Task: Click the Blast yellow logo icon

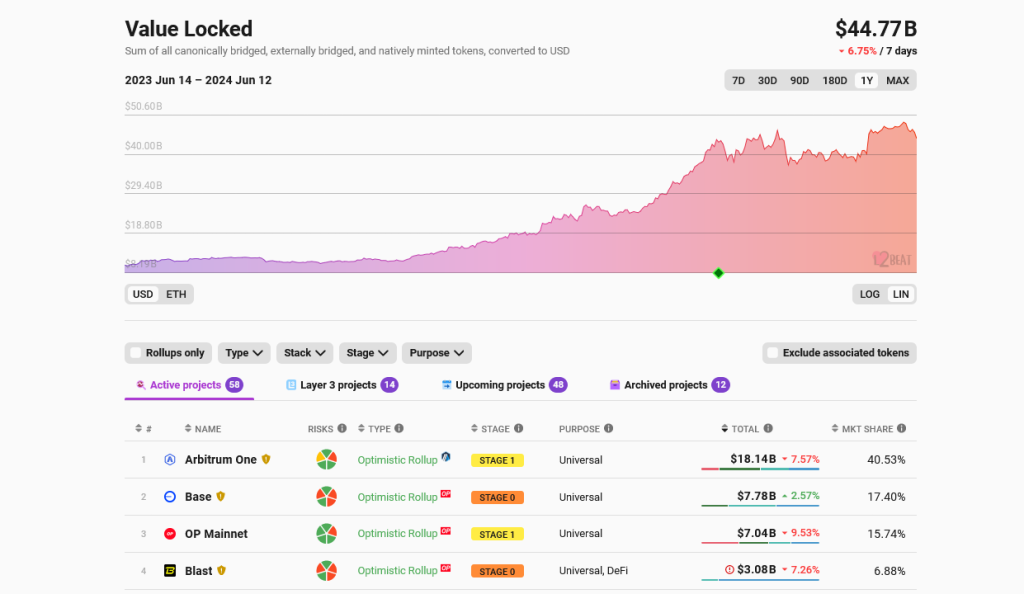Action: pos(170,571)
